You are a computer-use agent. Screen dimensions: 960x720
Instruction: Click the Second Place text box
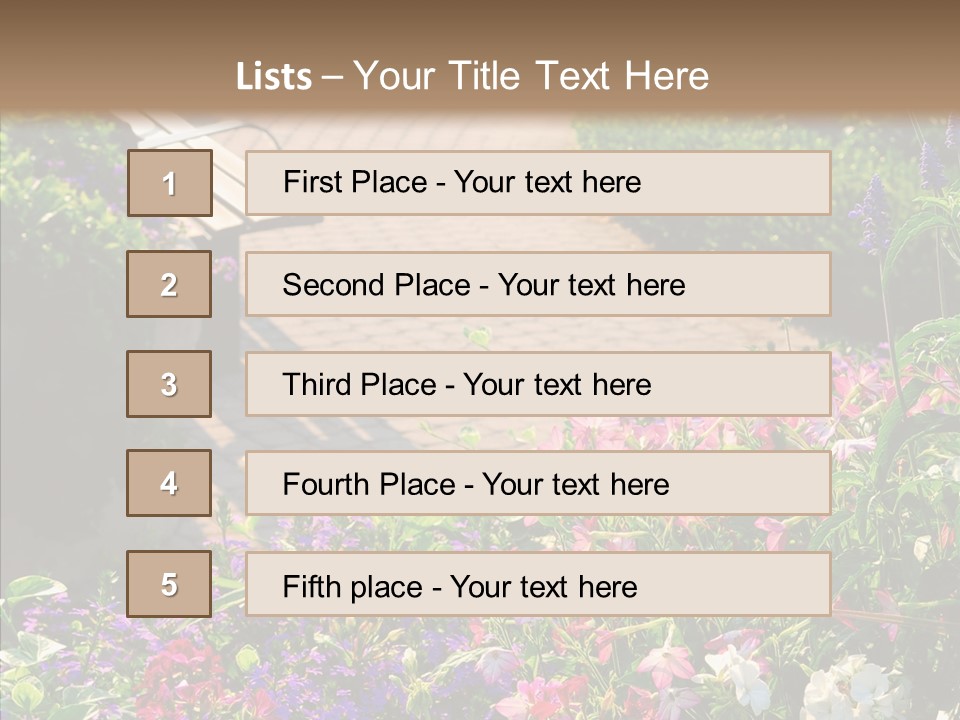pos(538,284)
